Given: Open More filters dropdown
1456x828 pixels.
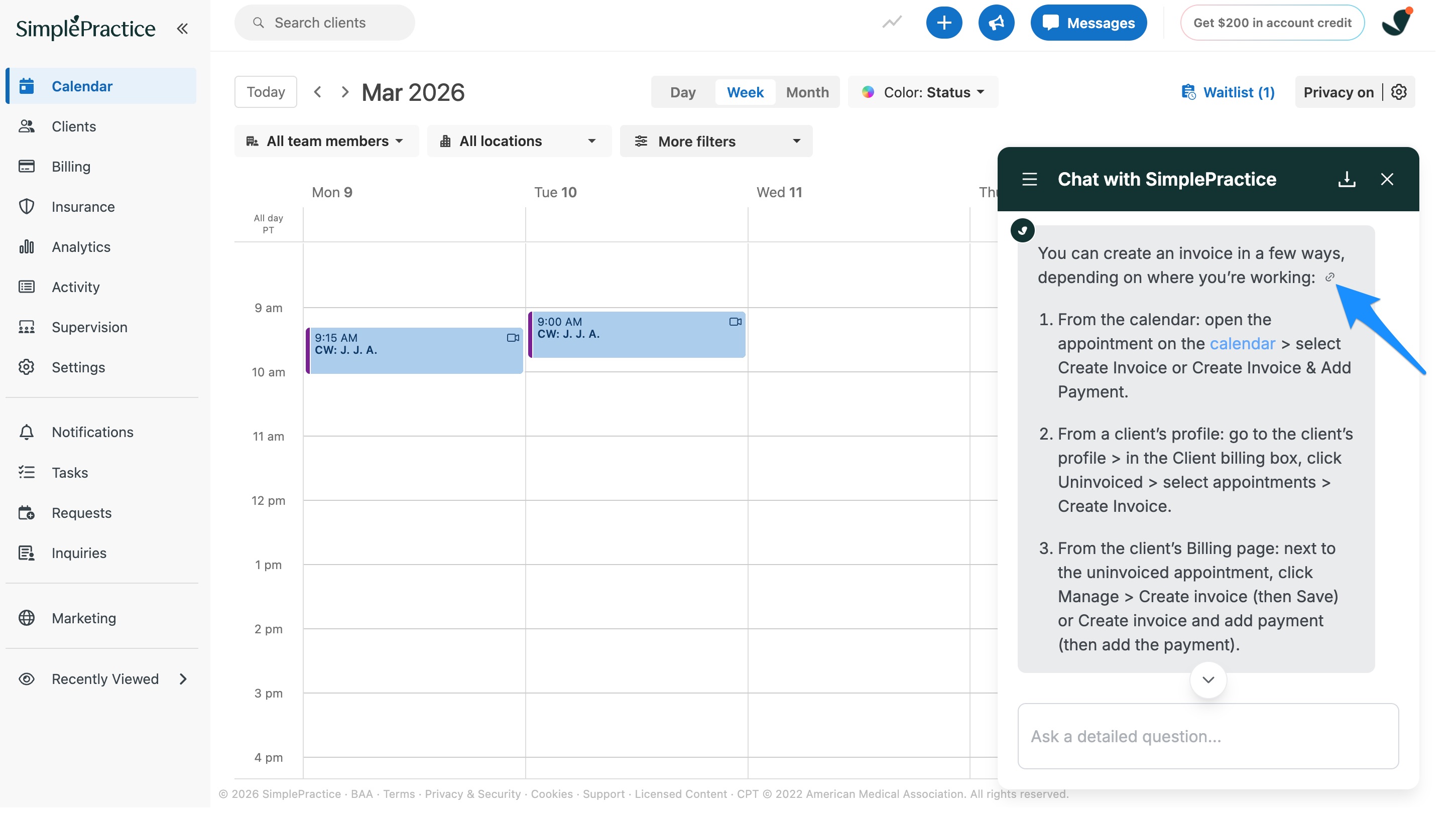Looking at the screenshot, I should [x=716, y=141].
